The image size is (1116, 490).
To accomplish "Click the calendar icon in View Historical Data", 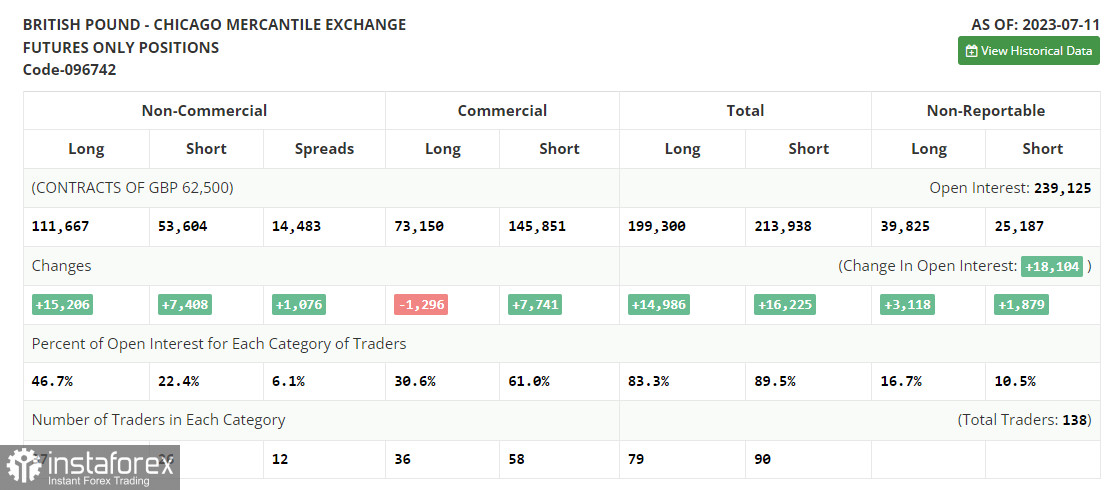I will 970,51.
